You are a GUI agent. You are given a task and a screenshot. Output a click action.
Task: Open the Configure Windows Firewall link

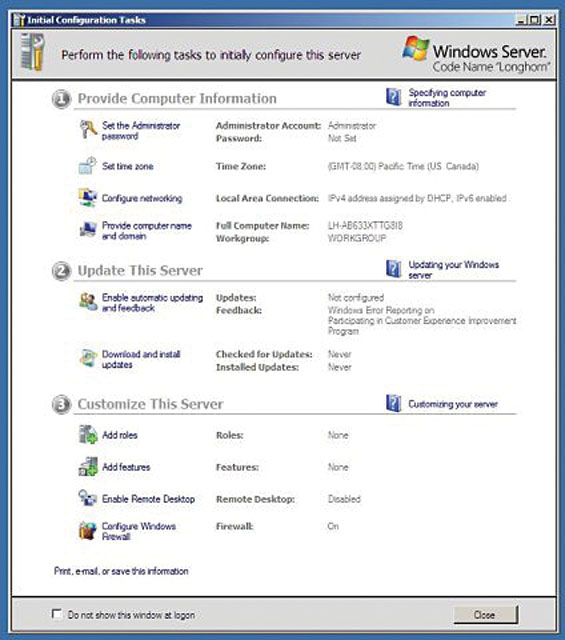pyautogui.click(x=139, y=531)
